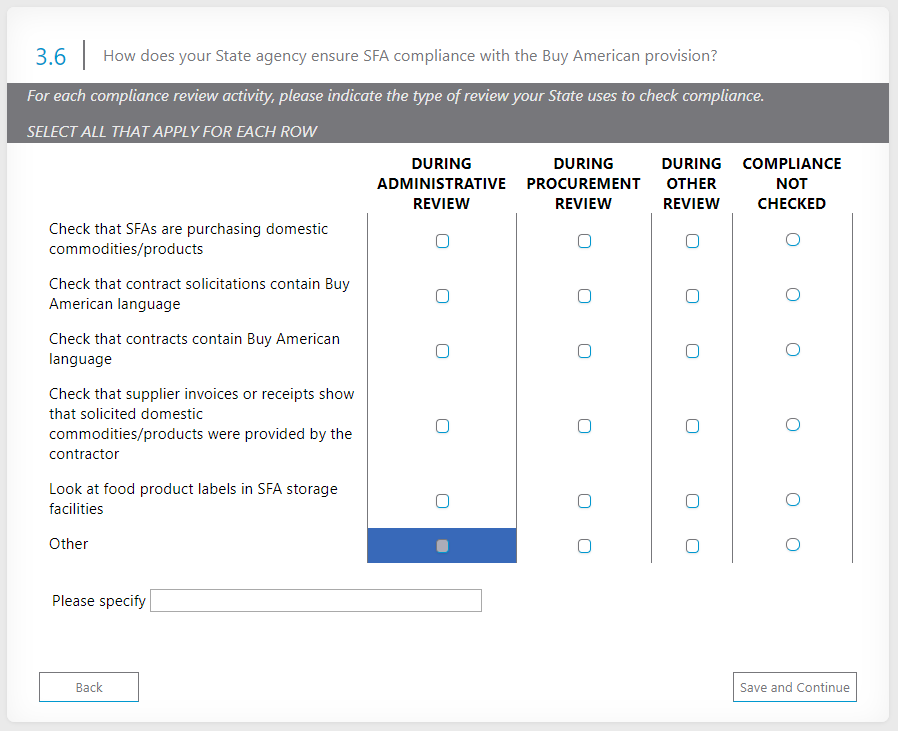Click the Please specify text field
The height and width of the screenshot is (731, 898).
point(316,601)
